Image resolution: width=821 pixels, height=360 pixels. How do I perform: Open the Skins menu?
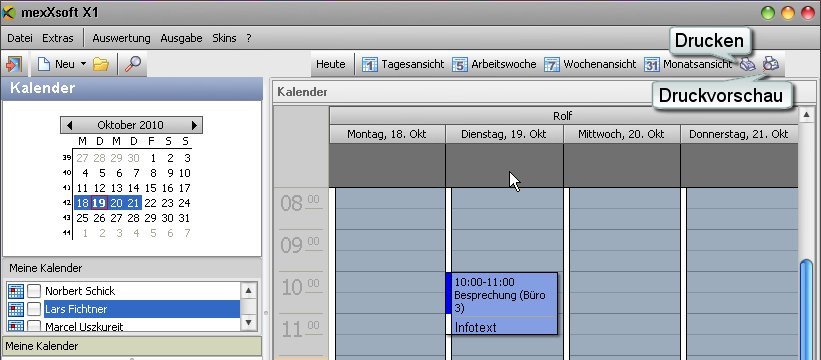224,38
